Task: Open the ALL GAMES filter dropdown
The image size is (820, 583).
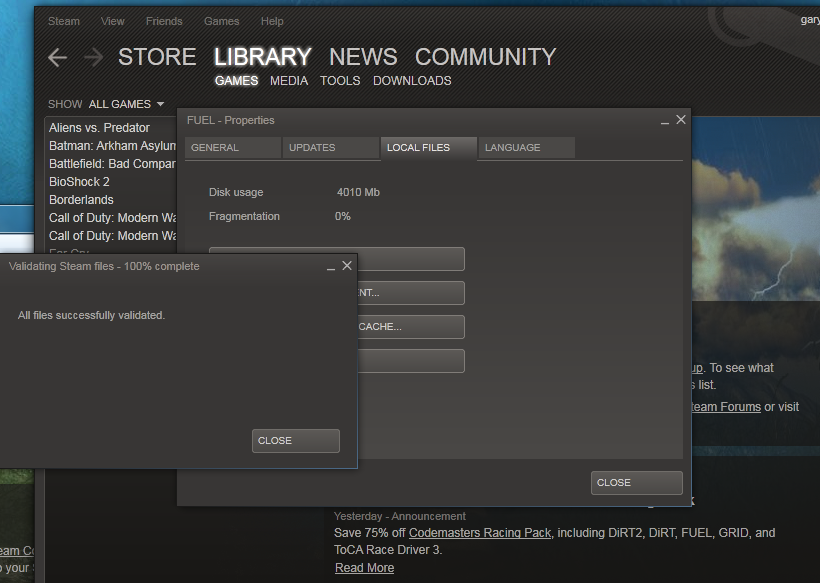Action: point(126,104)
